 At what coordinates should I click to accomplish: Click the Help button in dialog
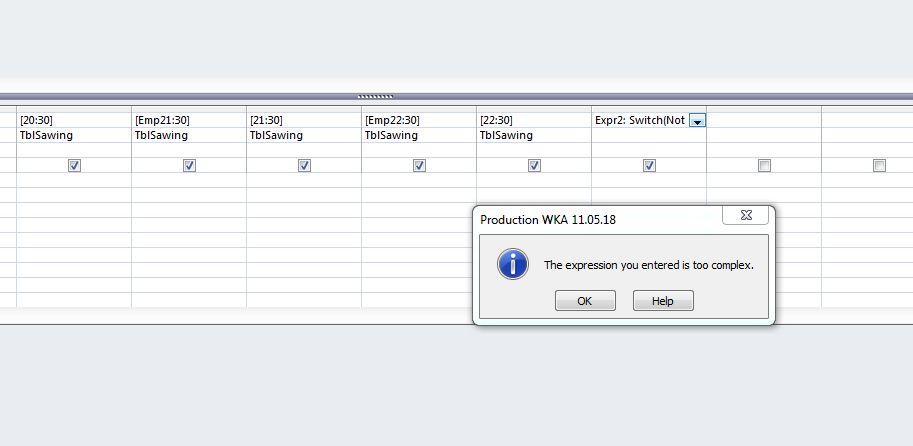pyautogui.click(x=663, y=301)
